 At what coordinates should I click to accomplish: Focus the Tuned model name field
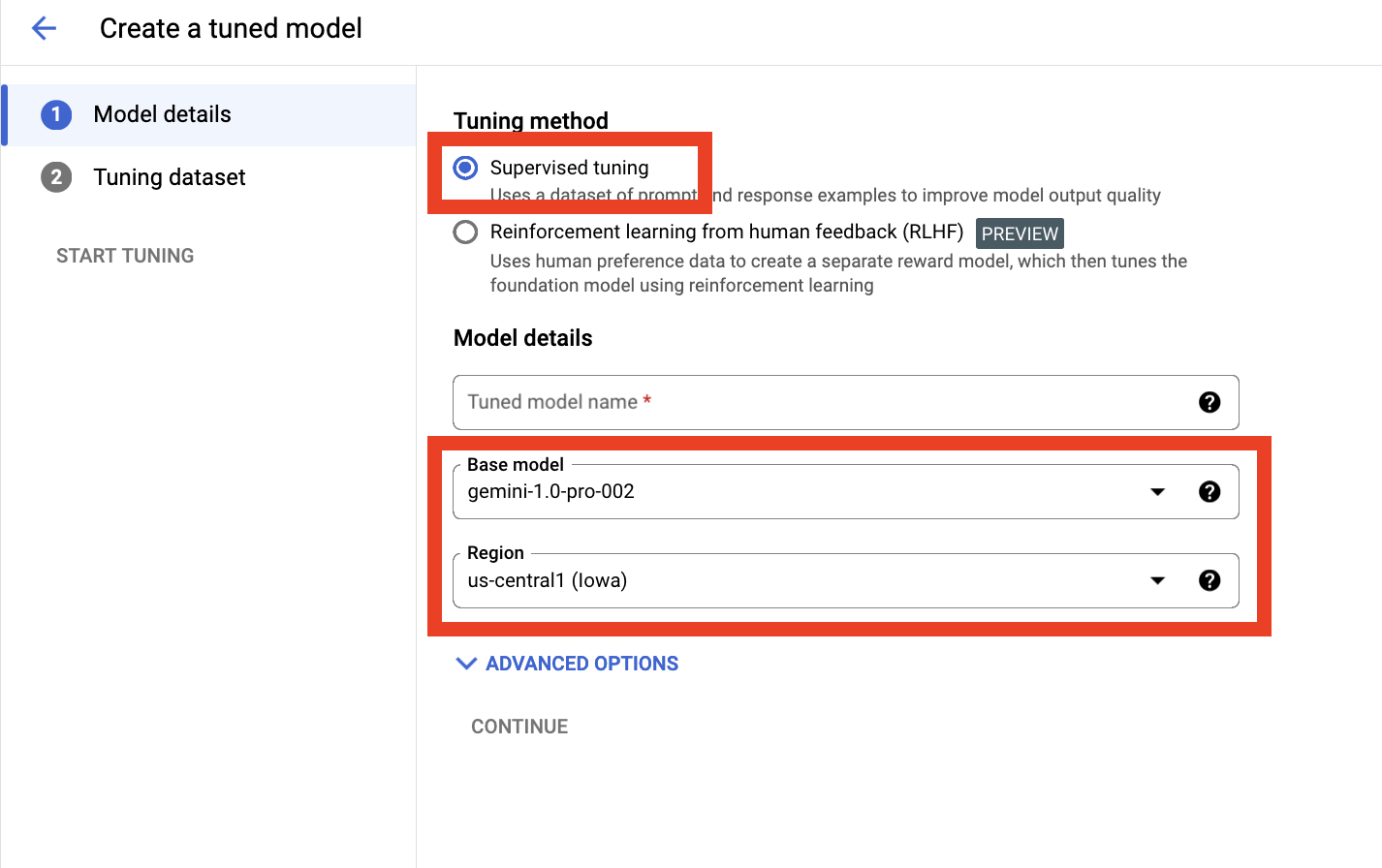coord(824,402)
